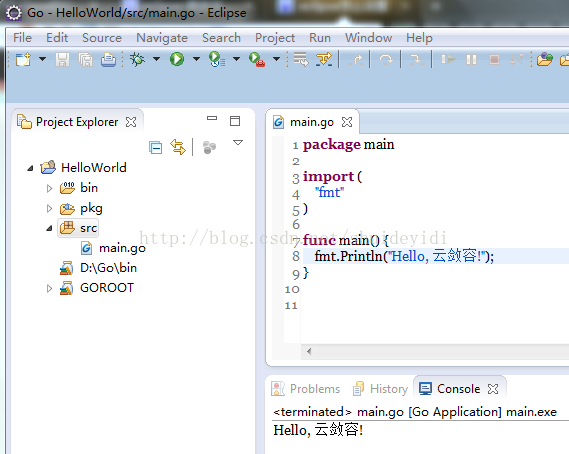Close the Console view
The width and height of the screenshot is (569, 454).
click(493, 389)
